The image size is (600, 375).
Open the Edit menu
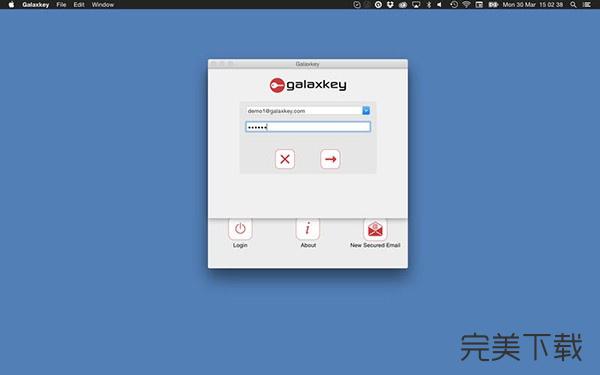tap(79, 5)
